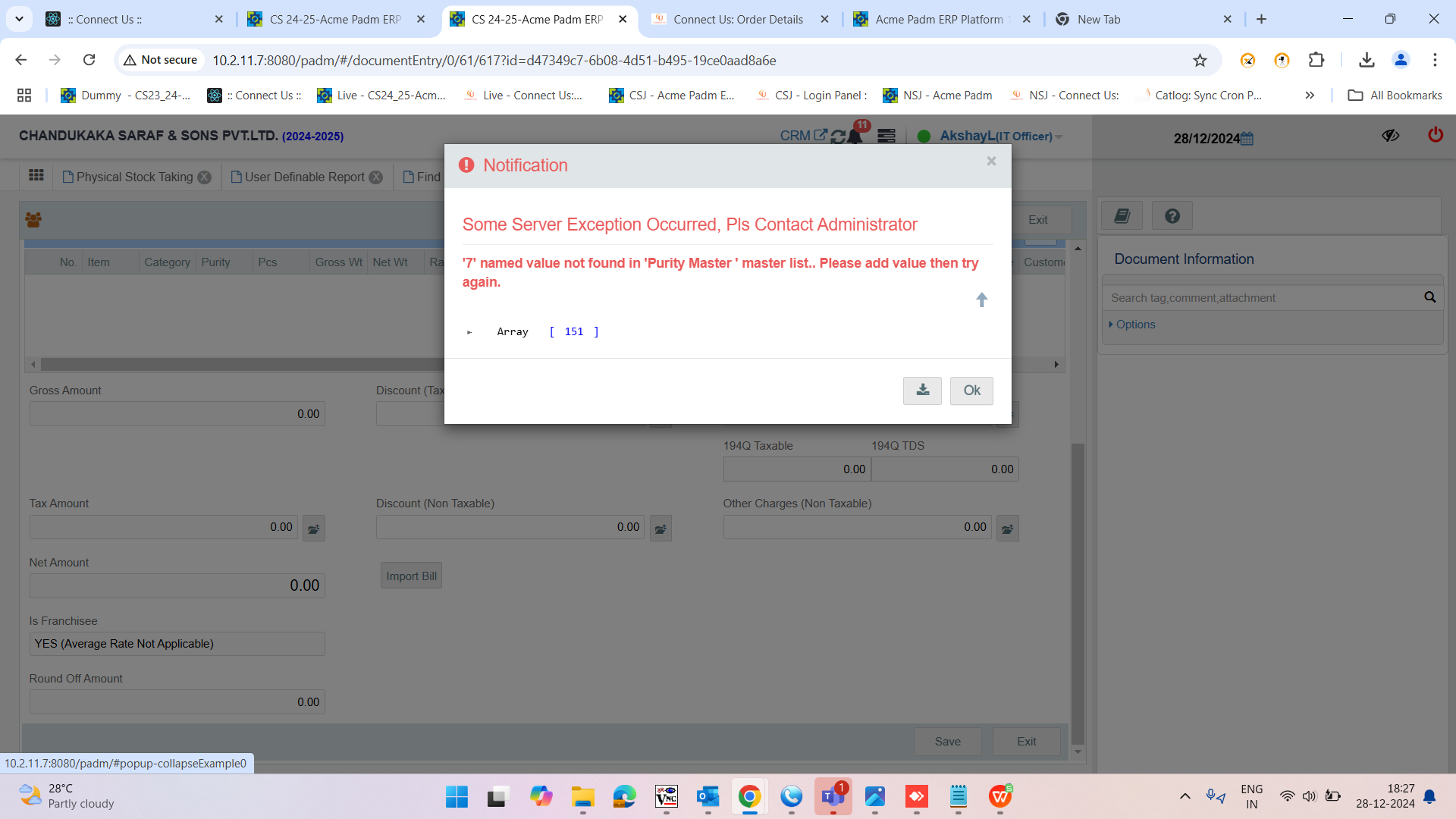This screenshot has width=1456, height=819.
Task: Click the Tax Amount details icon
Action: pos(314,529)
